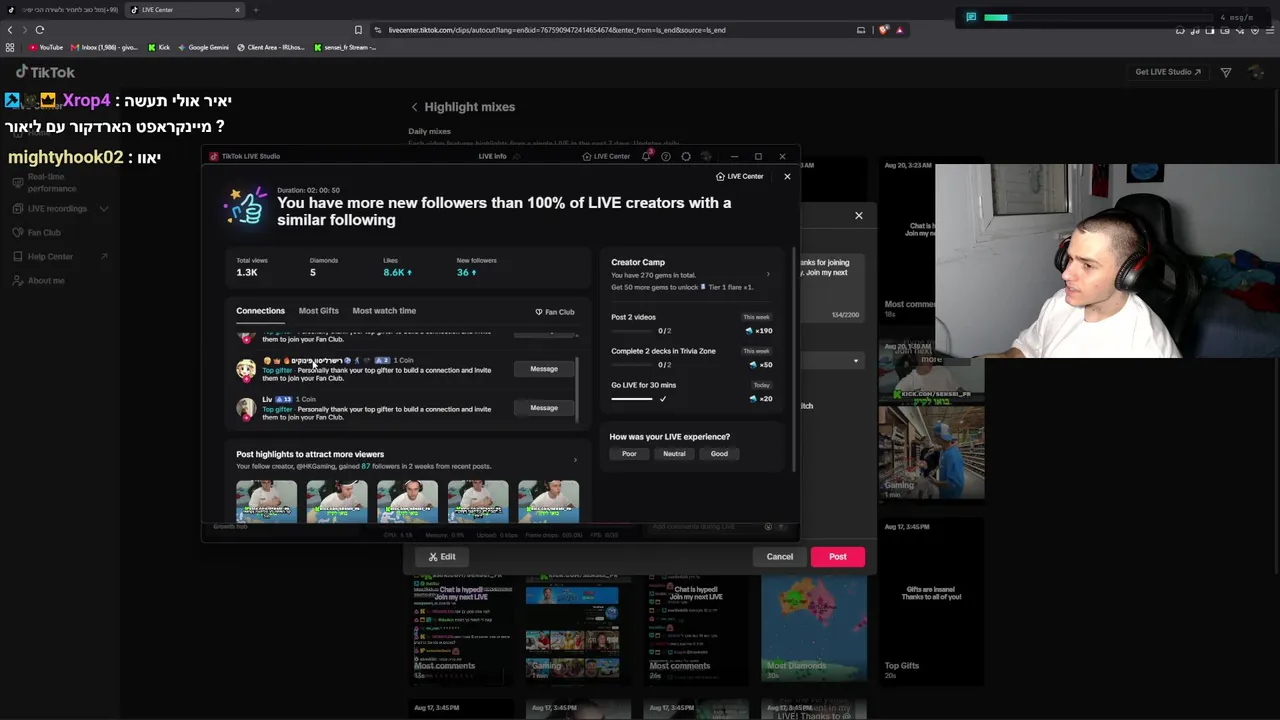Click Get LIVE Studio link
This screenshot has width=1280, height=720.
[1168, 72]
